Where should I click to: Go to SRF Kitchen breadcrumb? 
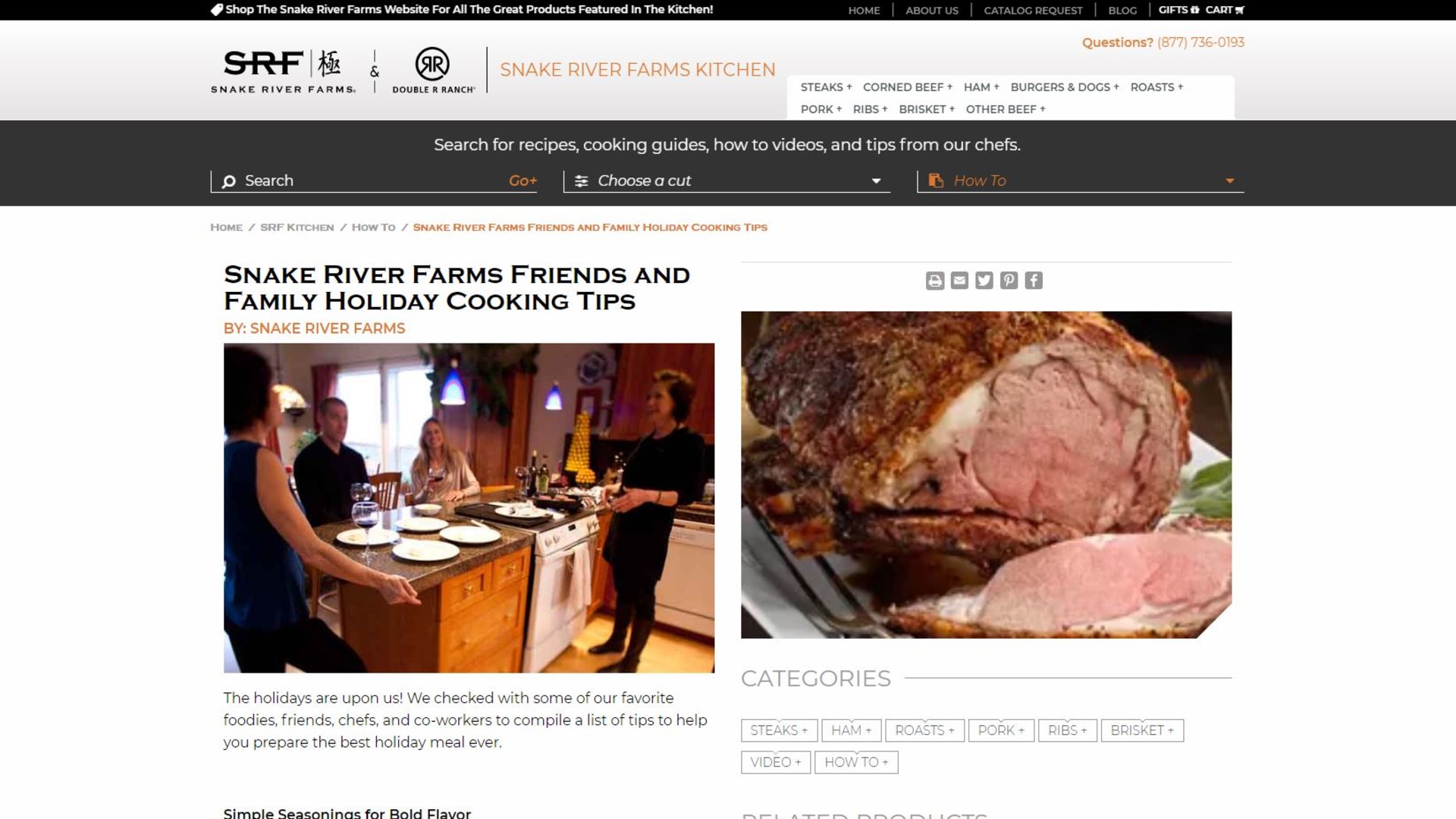tap(297, 227)
